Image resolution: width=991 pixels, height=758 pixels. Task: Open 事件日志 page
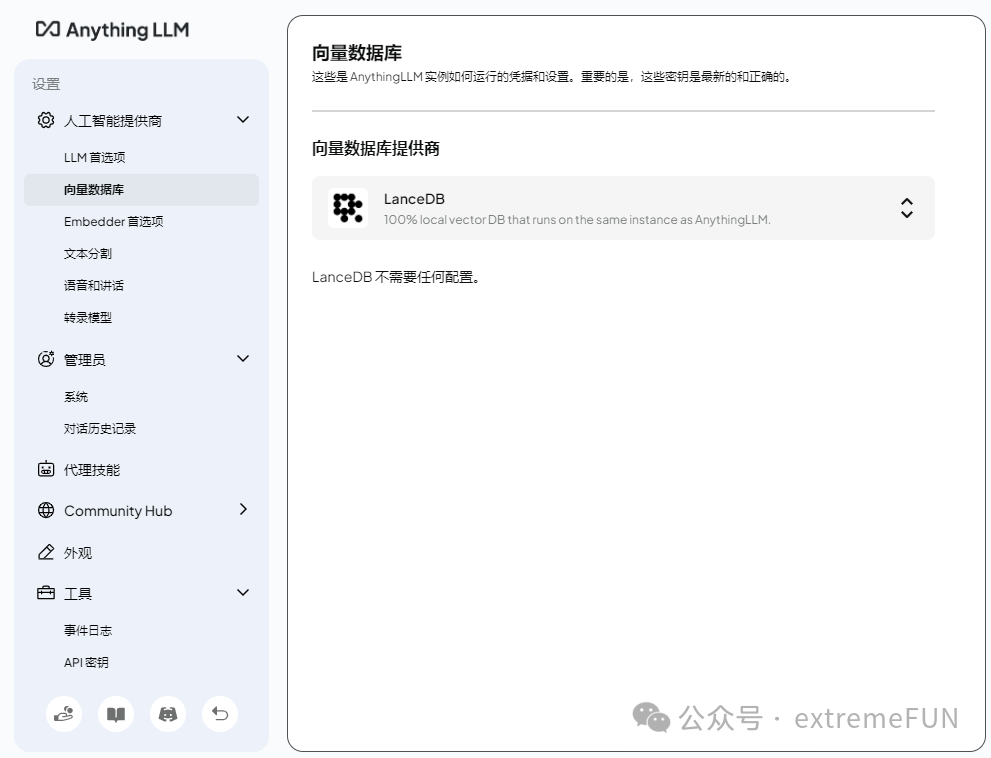(88, 630)
